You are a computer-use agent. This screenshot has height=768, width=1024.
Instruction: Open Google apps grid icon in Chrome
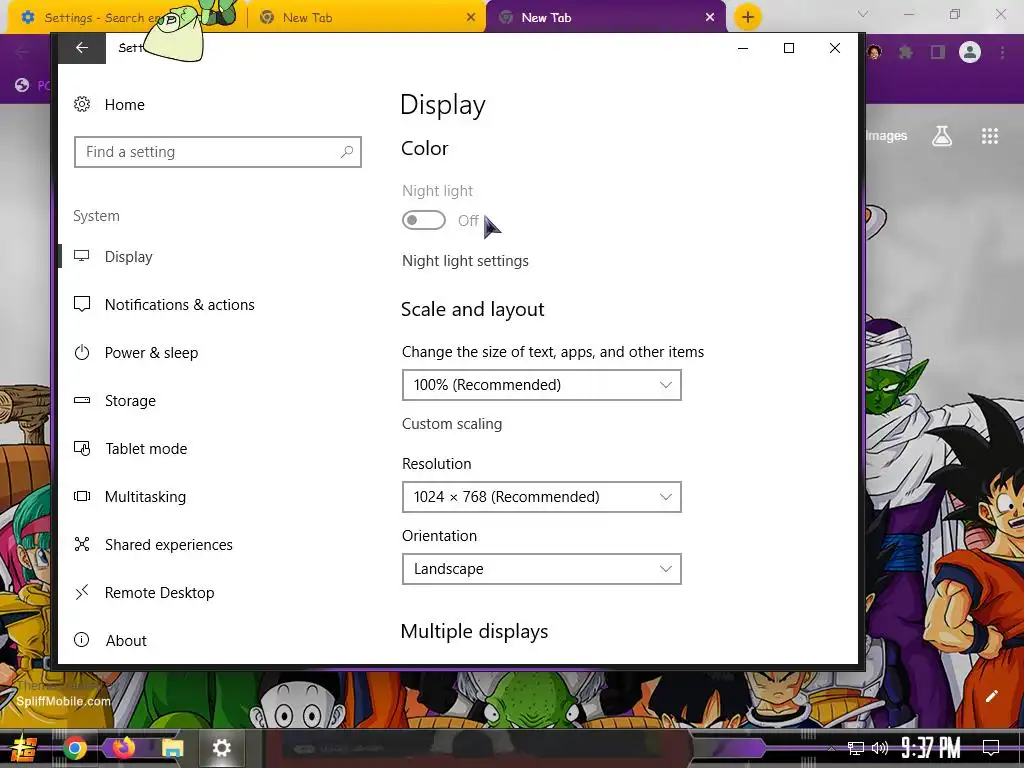990,136
